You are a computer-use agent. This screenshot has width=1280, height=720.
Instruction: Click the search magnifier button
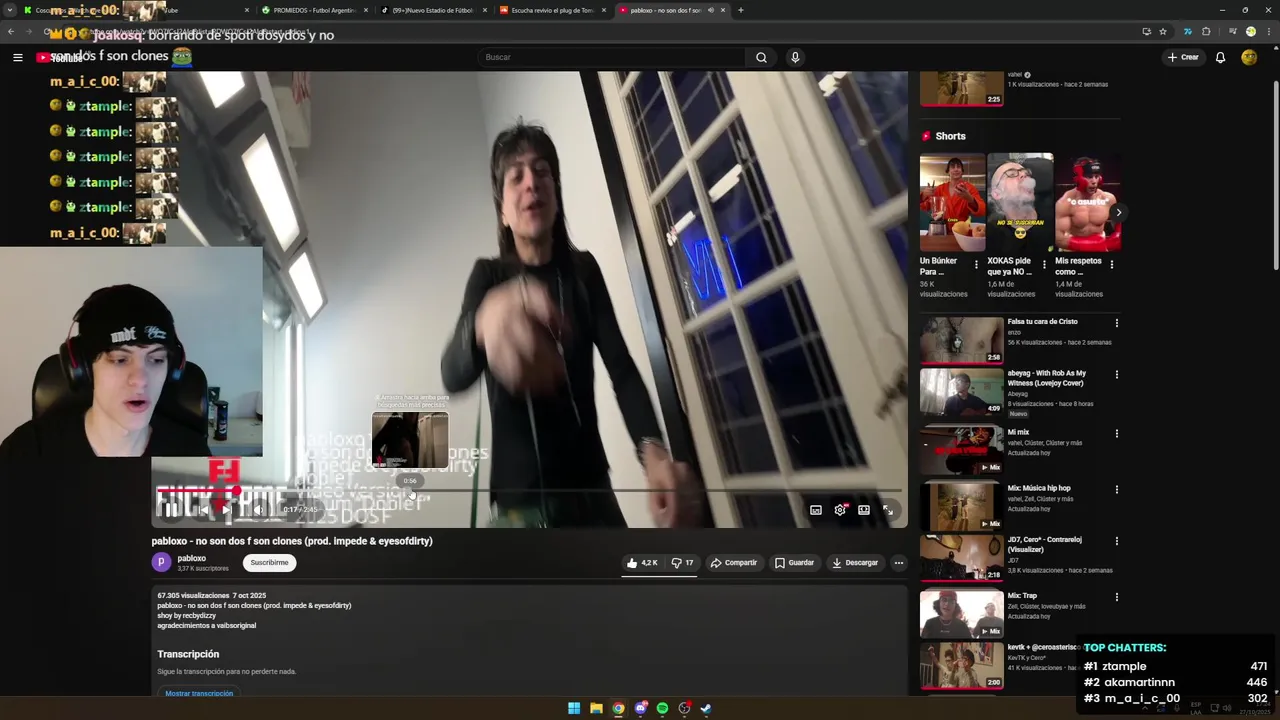coord(761,57)
